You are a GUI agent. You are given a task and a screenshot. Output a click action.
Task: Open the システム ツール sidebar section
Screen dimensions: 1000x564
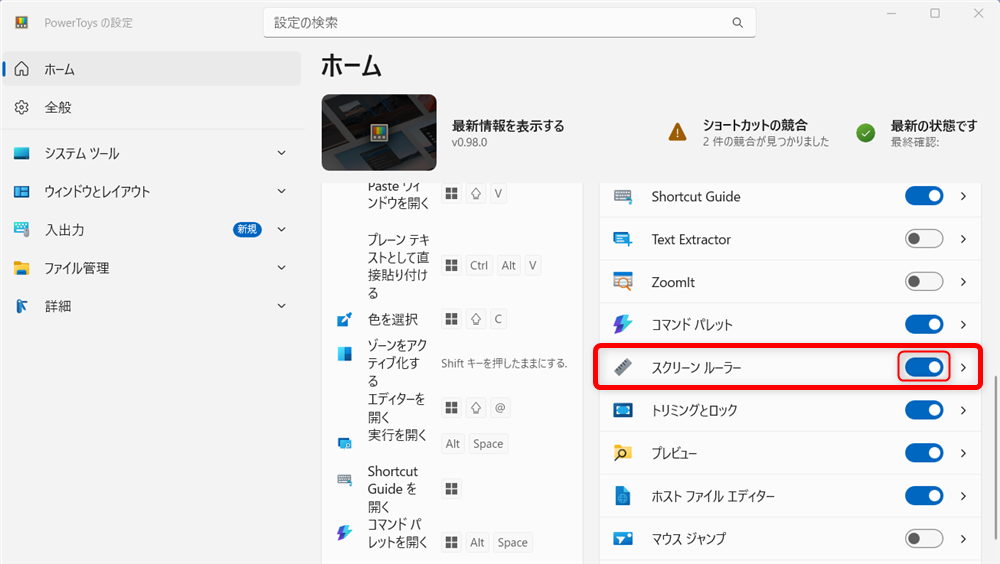152,153
